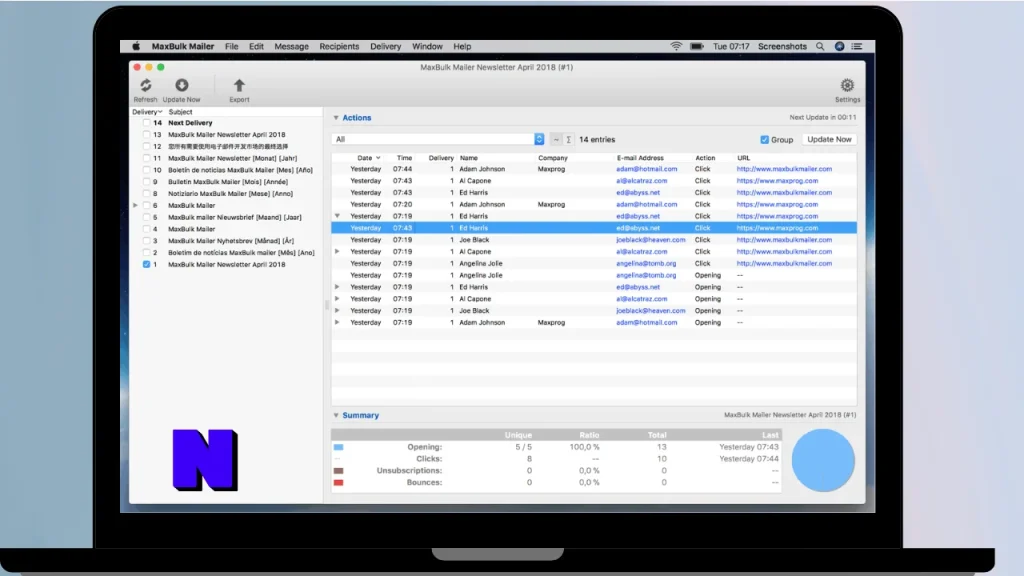Click the Siri icon in the menu bar
The image size is (1024, 576).
(839, 46)
